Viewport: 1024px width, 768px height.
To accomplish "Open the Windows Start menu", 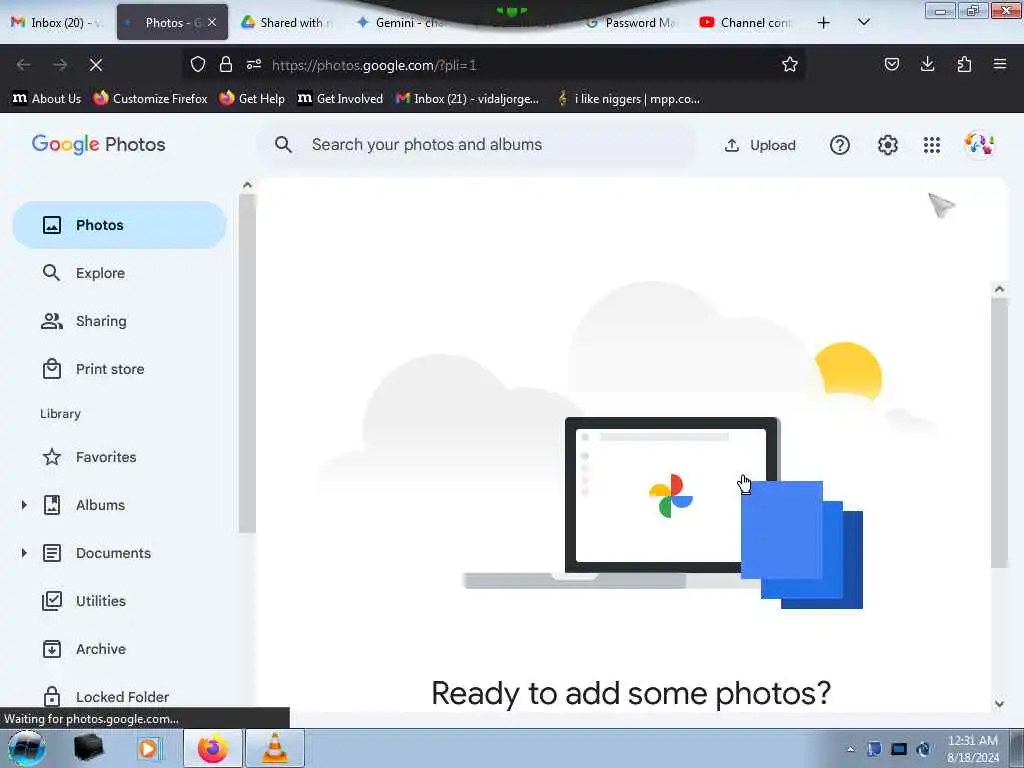I will (x=26, y=748).
